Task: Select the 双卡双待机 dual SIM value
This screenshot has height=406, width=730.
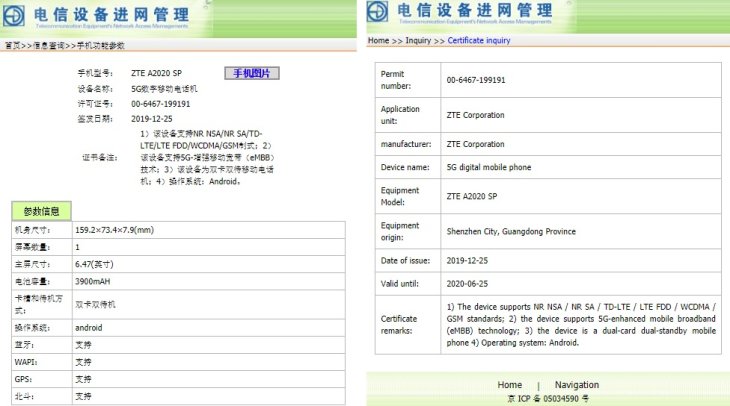Action: pyautogui.click(x=95, y=304)
